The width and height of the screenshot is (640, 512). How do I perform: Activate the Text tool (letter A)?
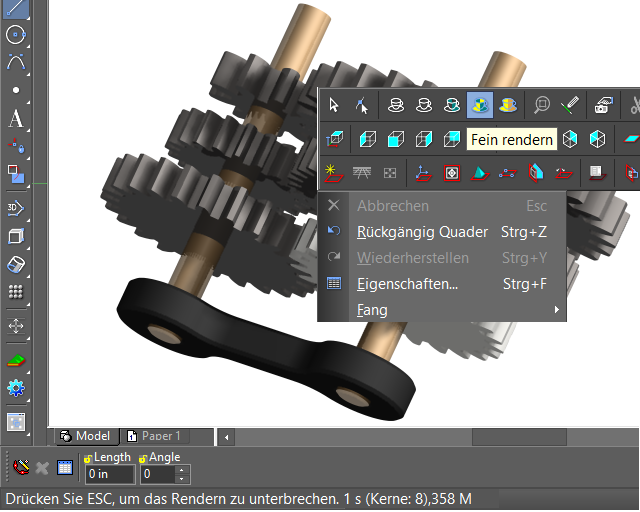16,119
